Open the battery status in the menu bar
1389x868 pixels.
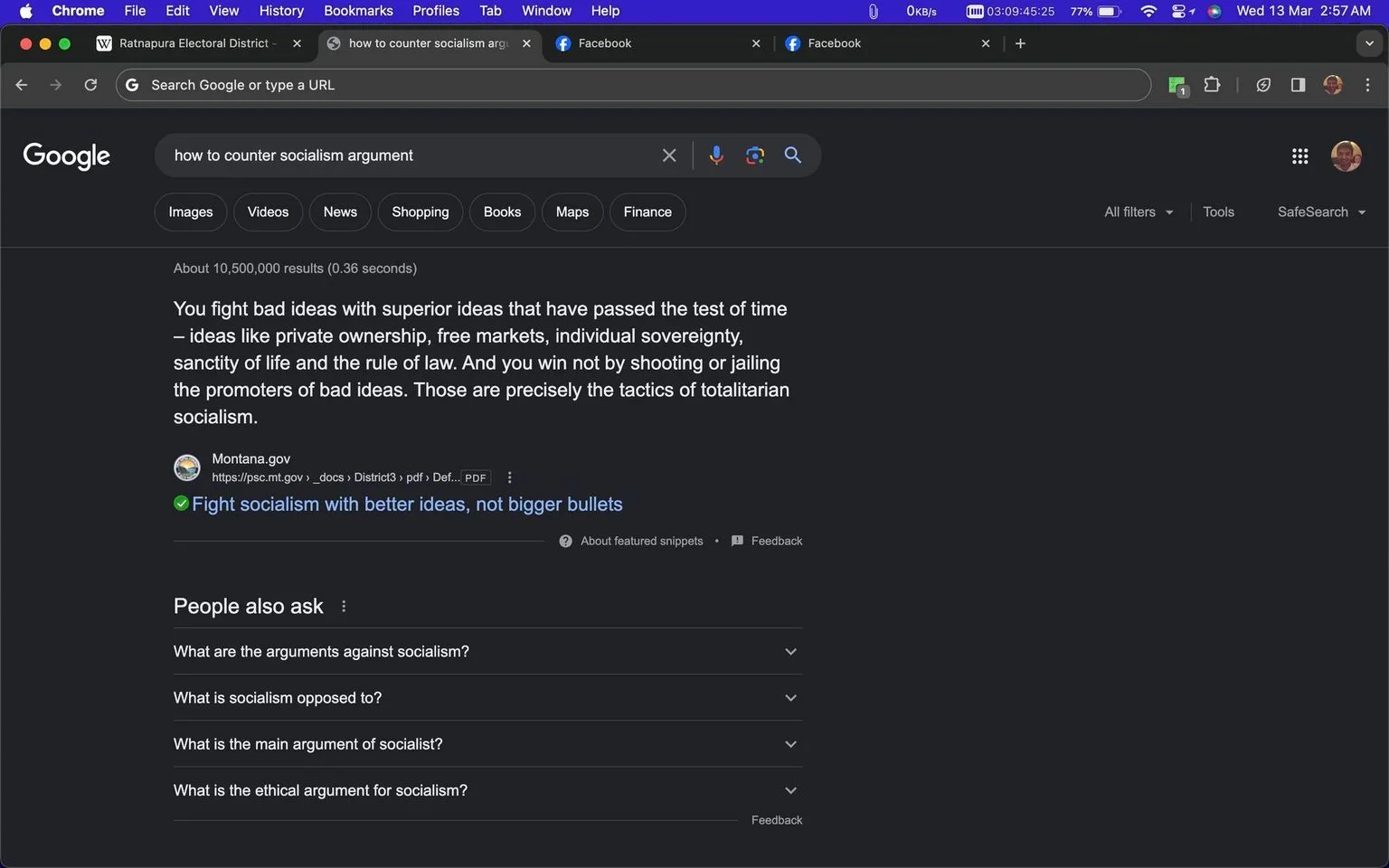[x=1096, y=11]
